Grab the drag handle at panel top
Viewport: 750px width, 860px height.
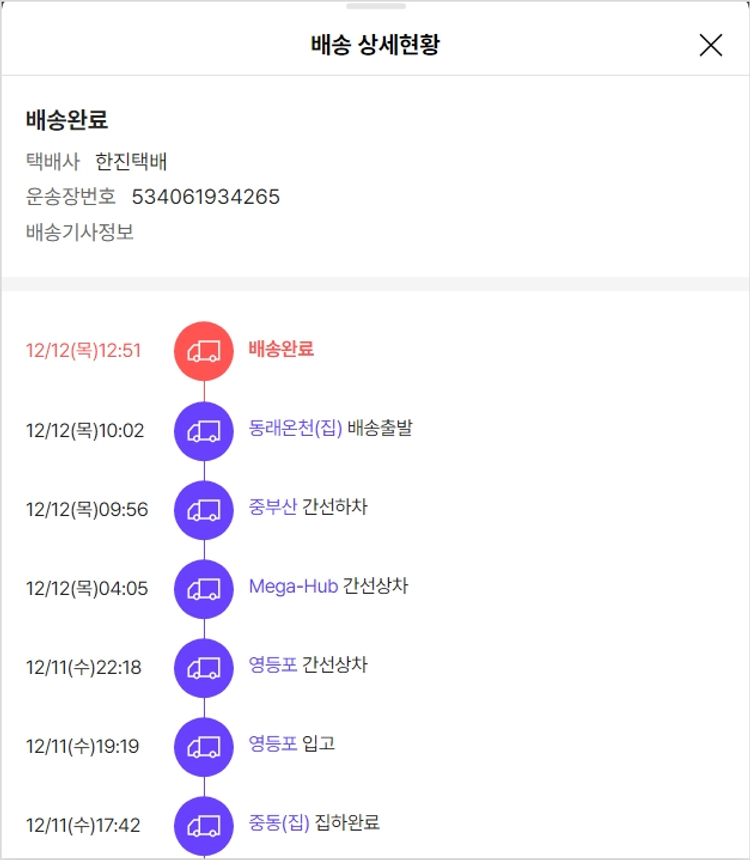click(375, 6)
